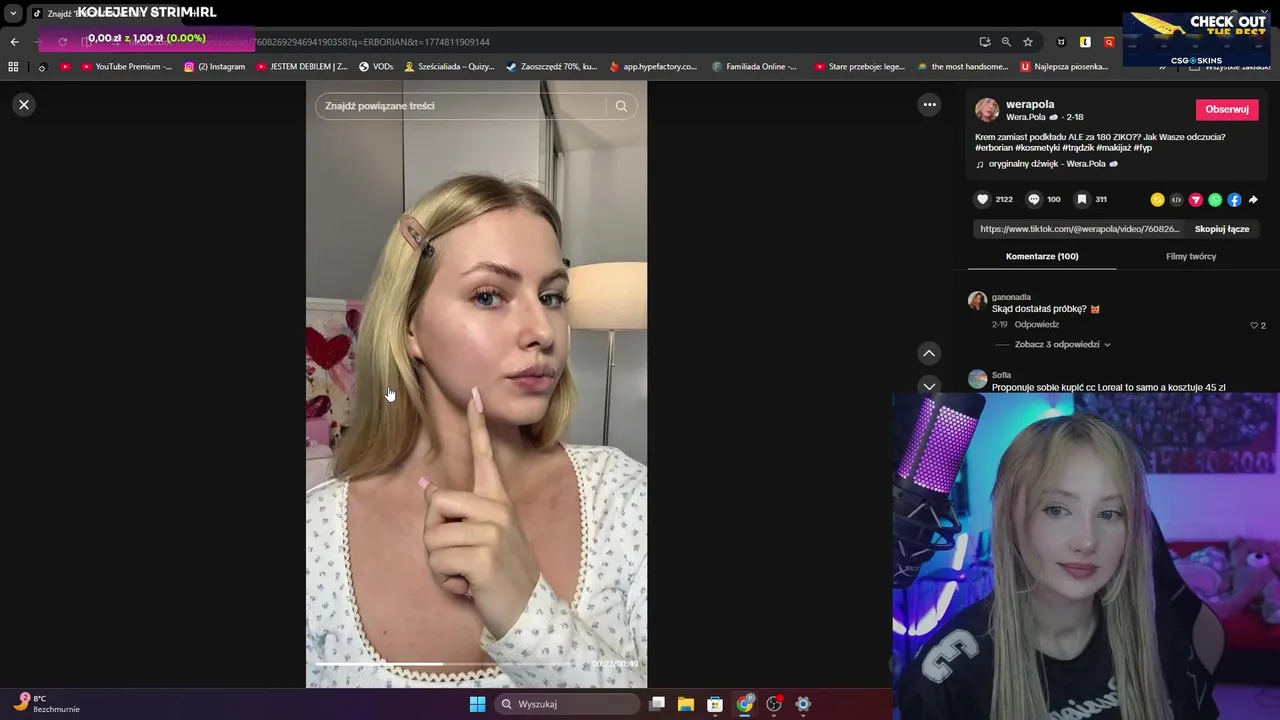
Task: Open Familiada Online bookmark
Action: pyautogui.click(x=755, y=67)
